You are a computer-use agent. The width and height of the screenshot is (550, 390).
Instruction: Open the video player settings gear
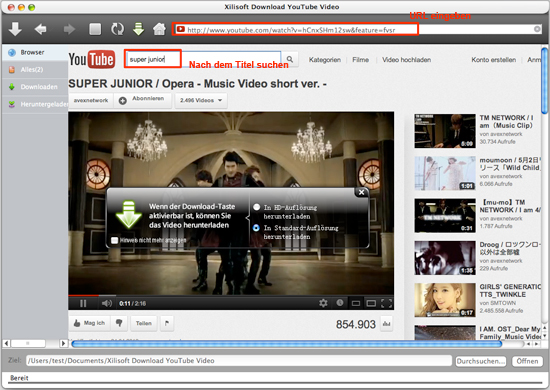coord(323,303)
